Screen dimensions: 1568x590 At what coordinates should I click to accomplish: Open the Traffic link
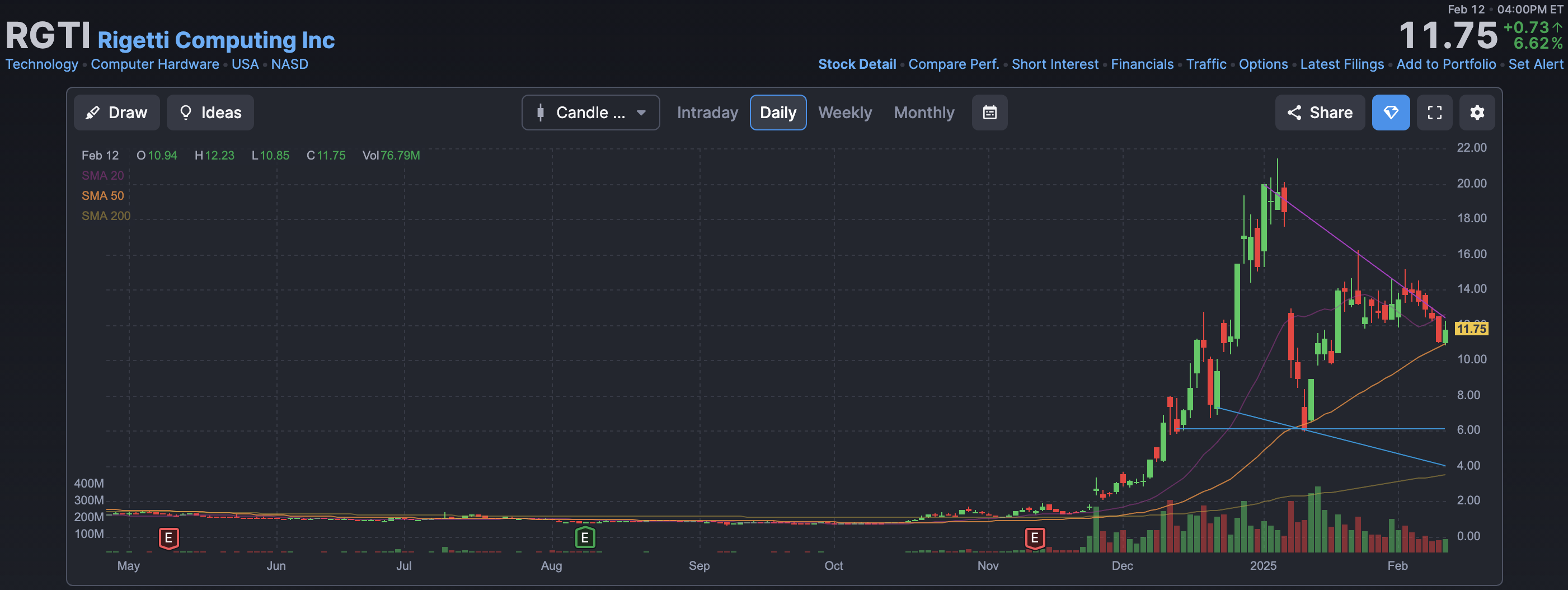point(1206,64)
